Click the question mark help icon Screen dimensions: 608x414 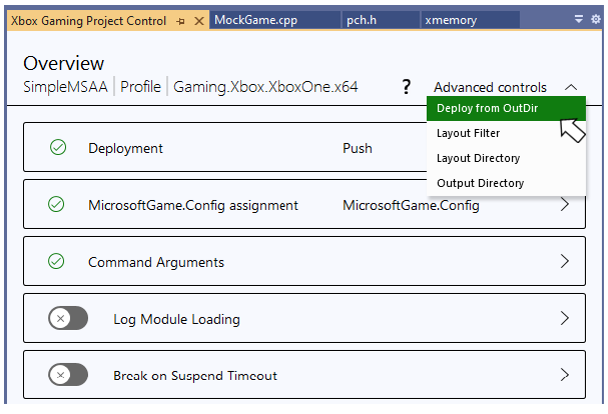406,86
